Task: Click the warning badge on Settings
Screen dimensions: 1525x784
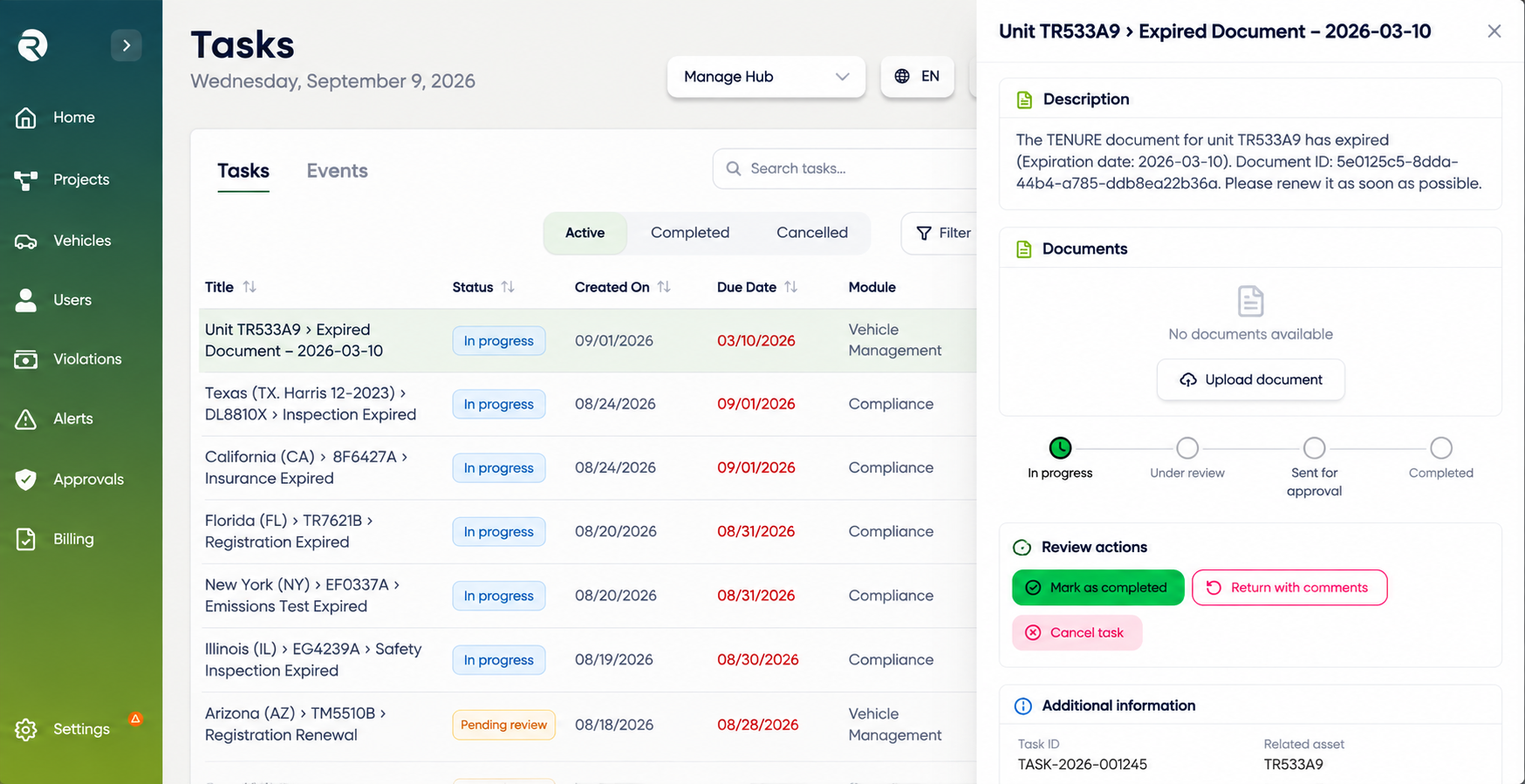Action: coord(135,719)
